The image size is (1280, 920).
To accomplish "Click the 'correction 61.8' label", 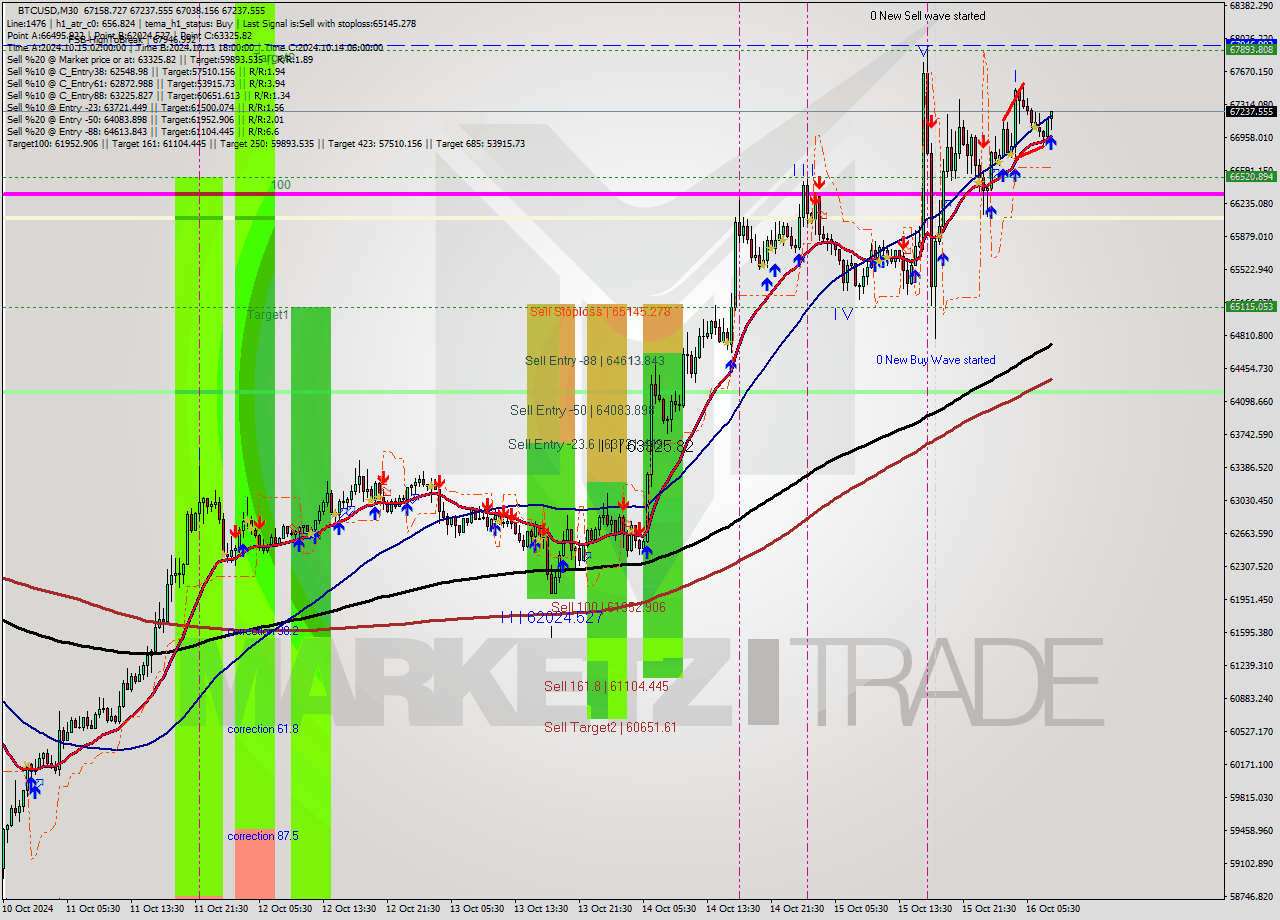I will (262, 729).
